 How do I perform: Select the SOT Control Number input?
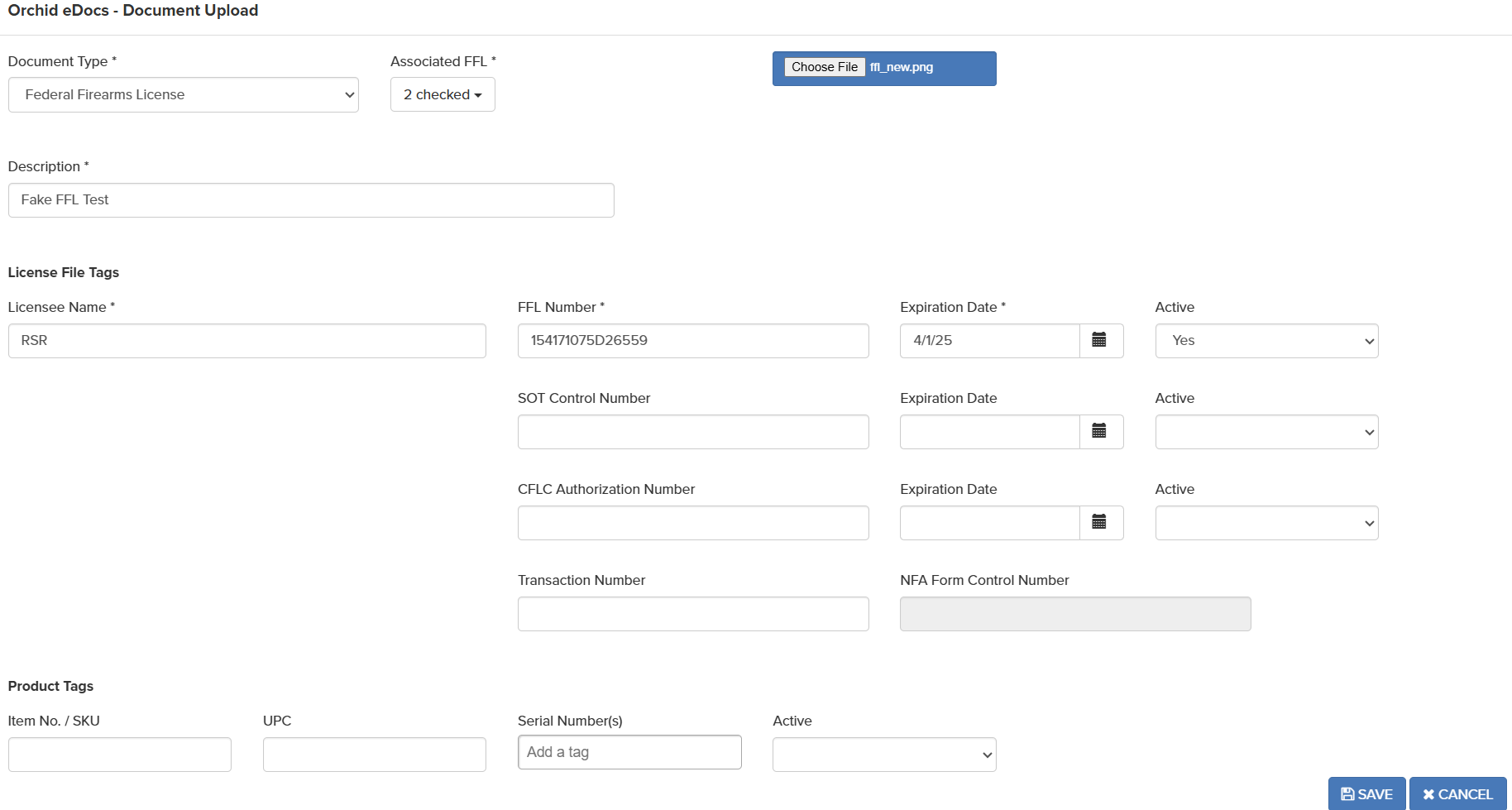pyautogui.click(x=692, y=432)
